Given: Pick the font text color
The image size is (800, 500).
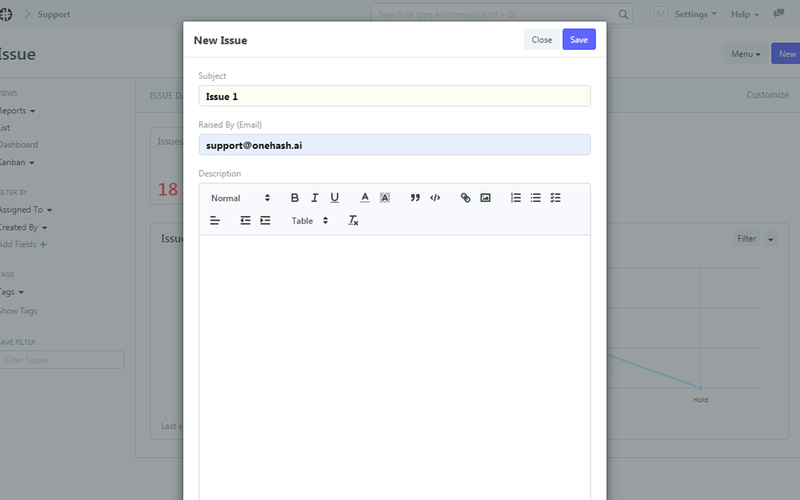Looking at the screenshot, I should pos(365,198).
